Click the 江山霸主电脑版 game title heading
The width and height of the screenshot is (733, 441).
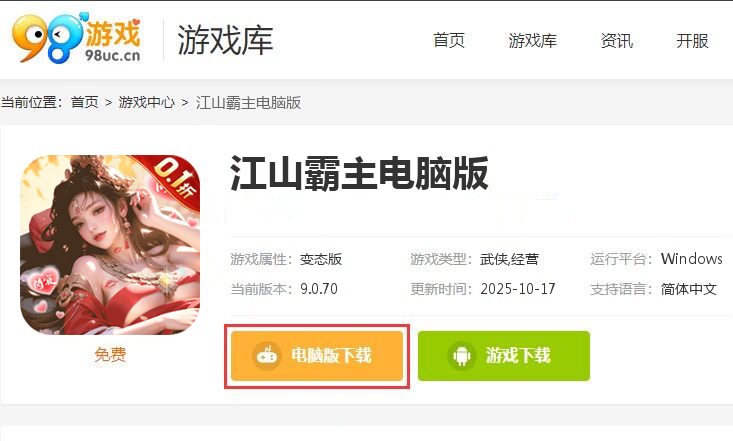359,173
